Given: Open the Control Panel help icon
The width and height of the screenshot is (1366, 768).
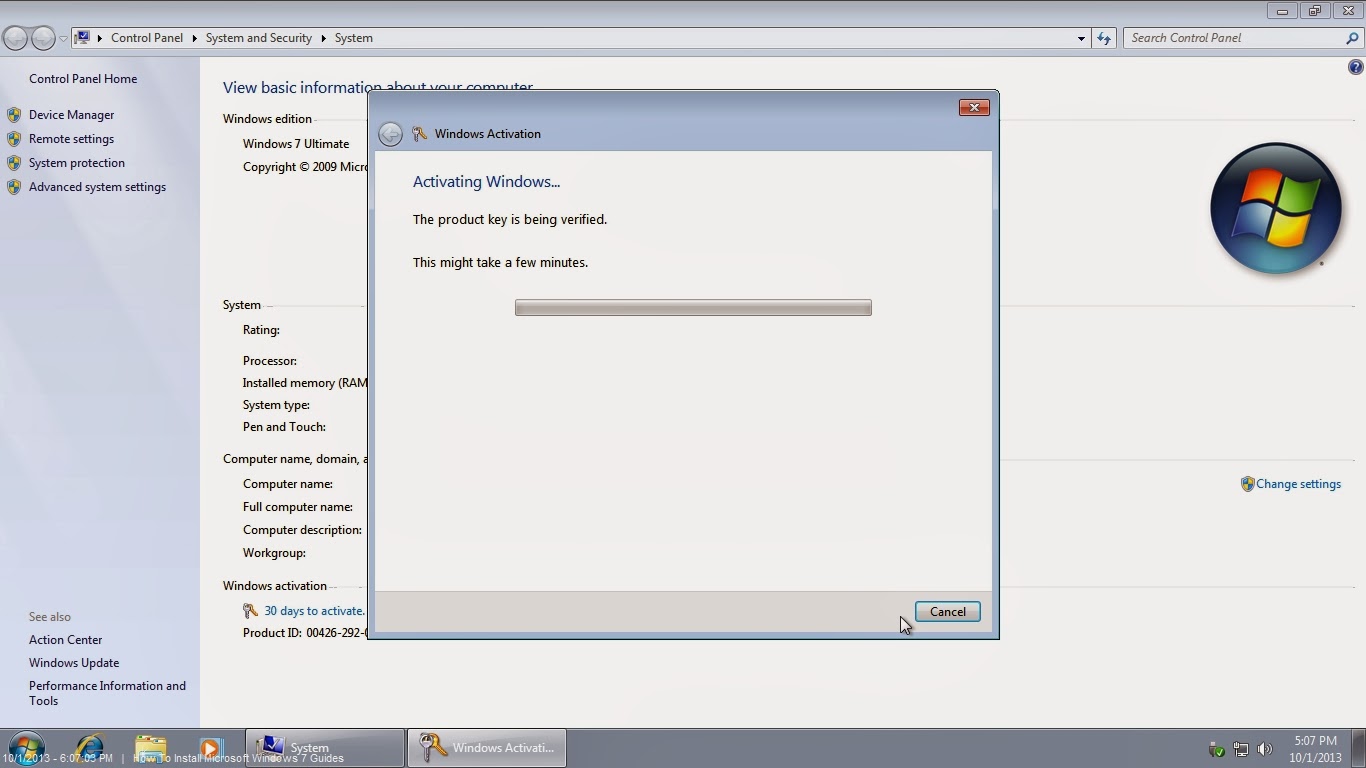Looking at the screenshot, I should tap(1355, 68).
